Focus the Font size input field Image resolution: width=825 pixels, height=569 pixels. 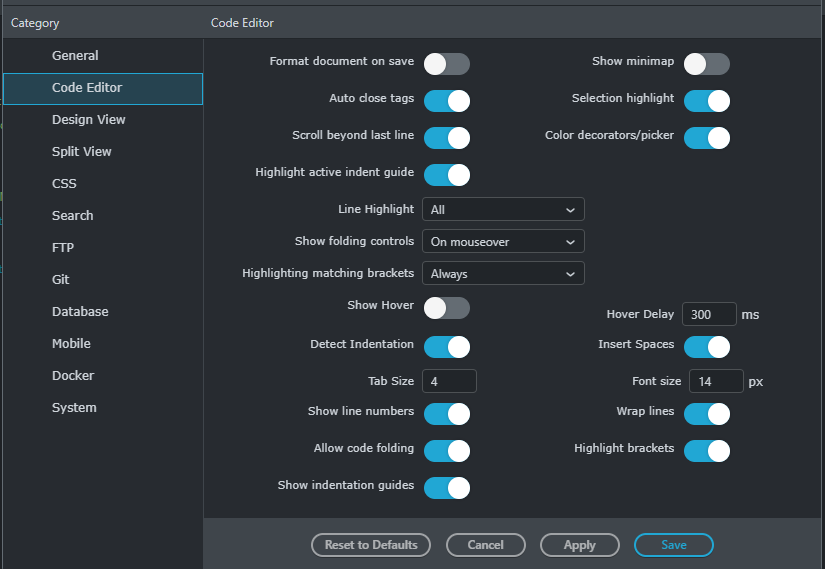tap(716, 381)
